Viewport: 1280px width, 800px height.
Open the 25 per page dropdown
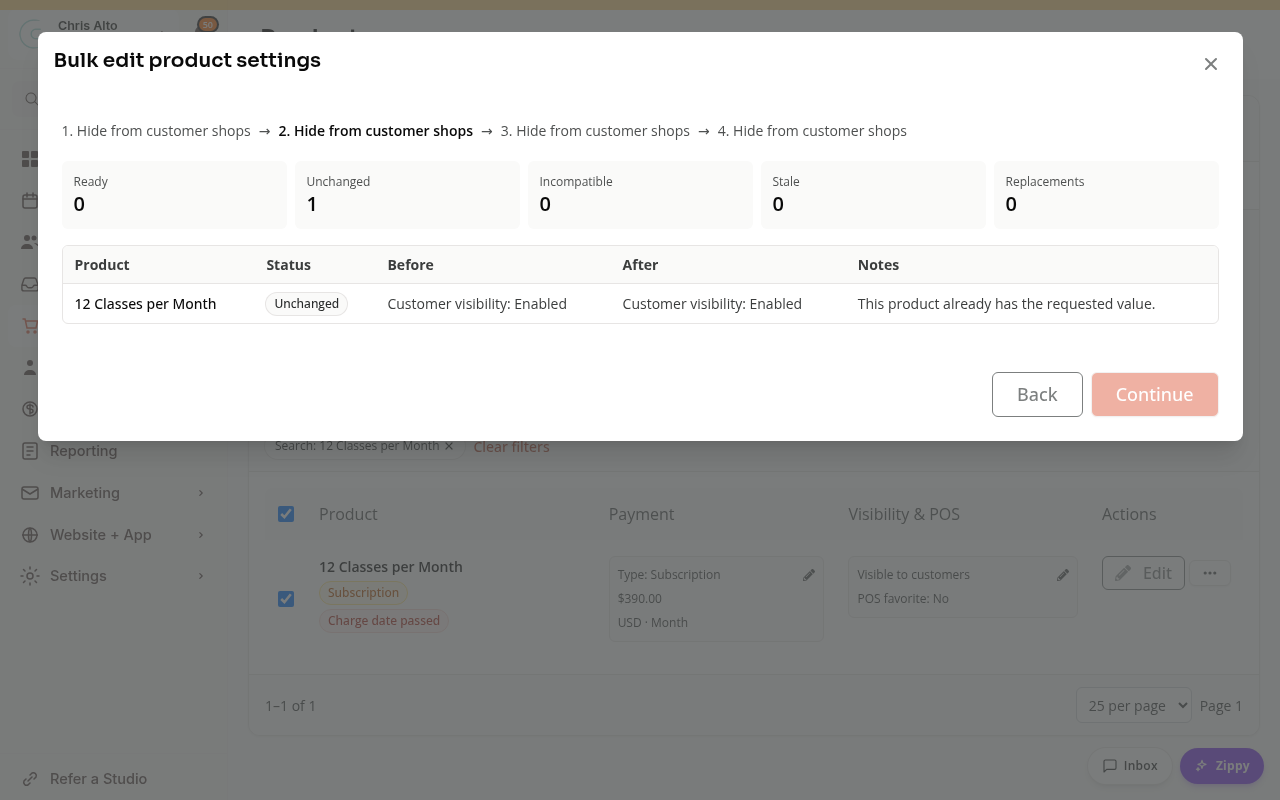click(x=1133, y=705)
